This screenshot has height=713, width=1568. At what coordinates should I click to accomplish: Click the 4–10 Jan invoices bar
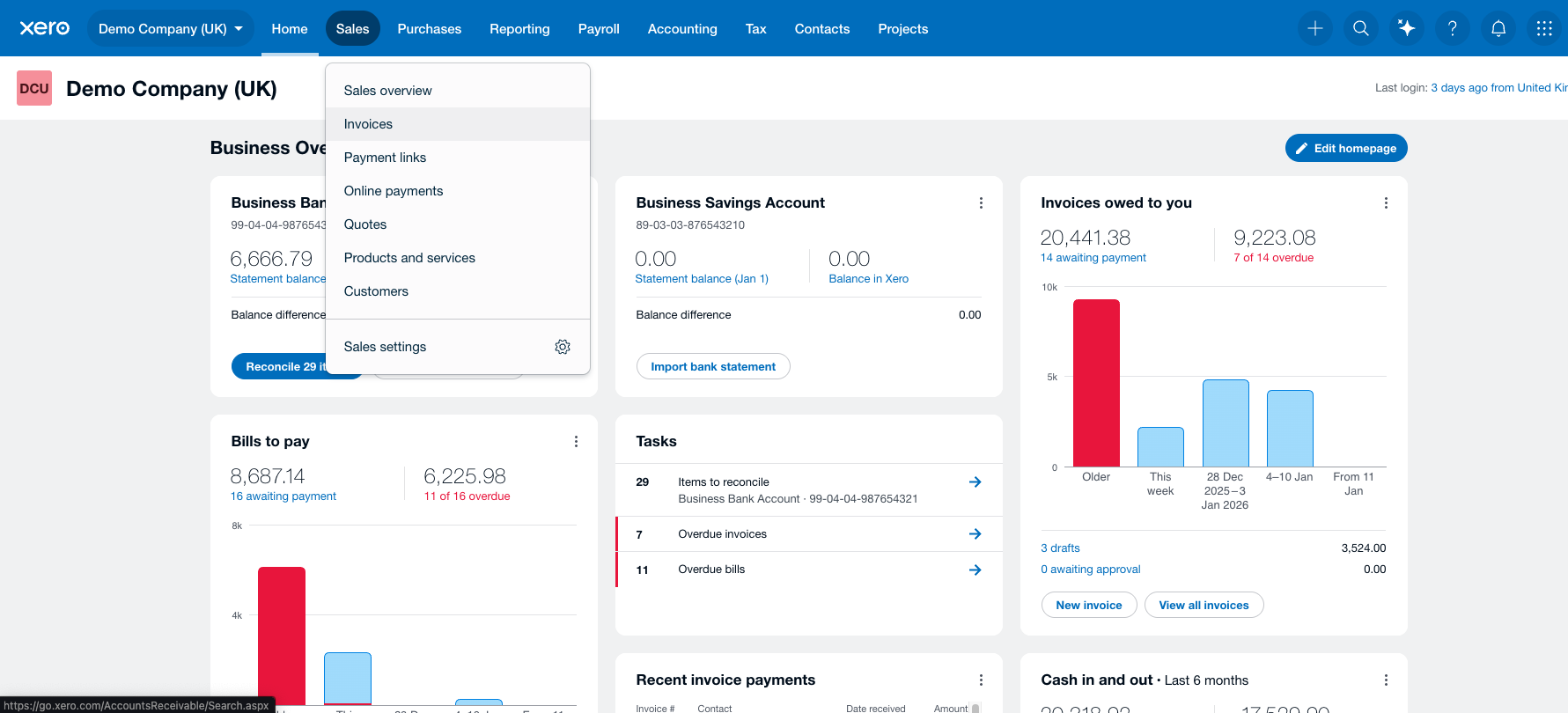coord(1290,429)
